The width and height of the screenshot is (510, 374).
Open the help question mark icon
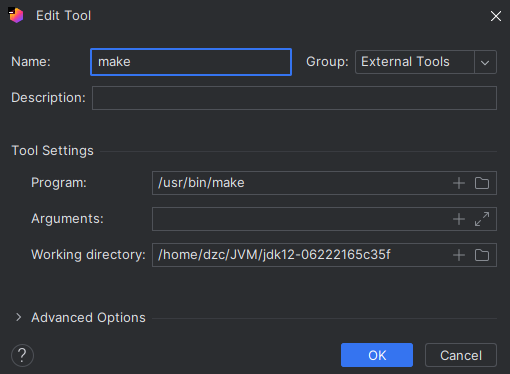[22, 355]
